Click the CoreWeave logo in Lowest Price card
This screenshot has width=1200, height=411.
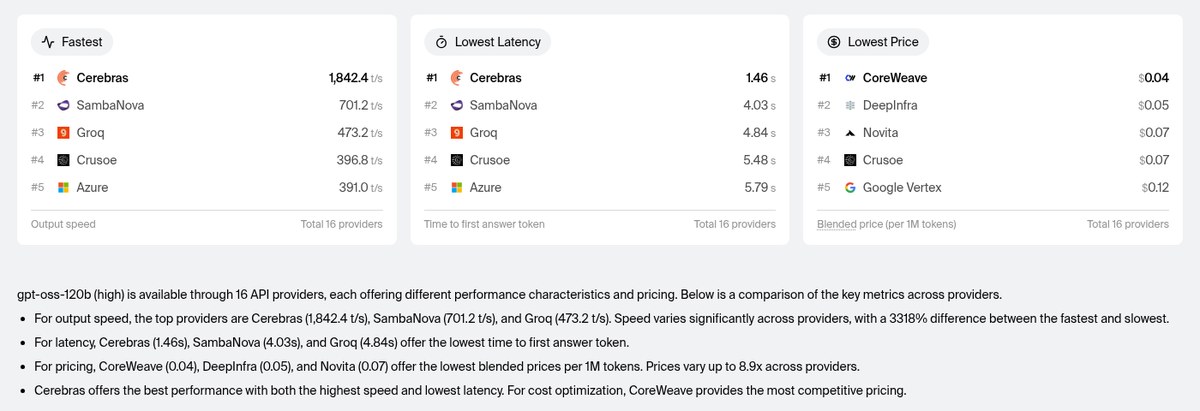[849, 78]
